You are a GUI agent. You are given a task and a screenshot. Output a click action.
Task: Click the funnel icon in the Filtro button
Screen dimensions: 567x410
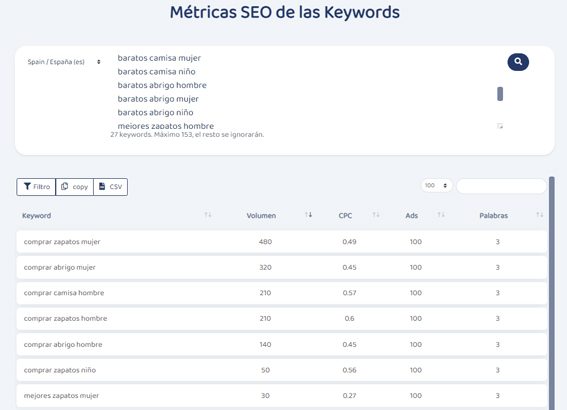point(27,186)
